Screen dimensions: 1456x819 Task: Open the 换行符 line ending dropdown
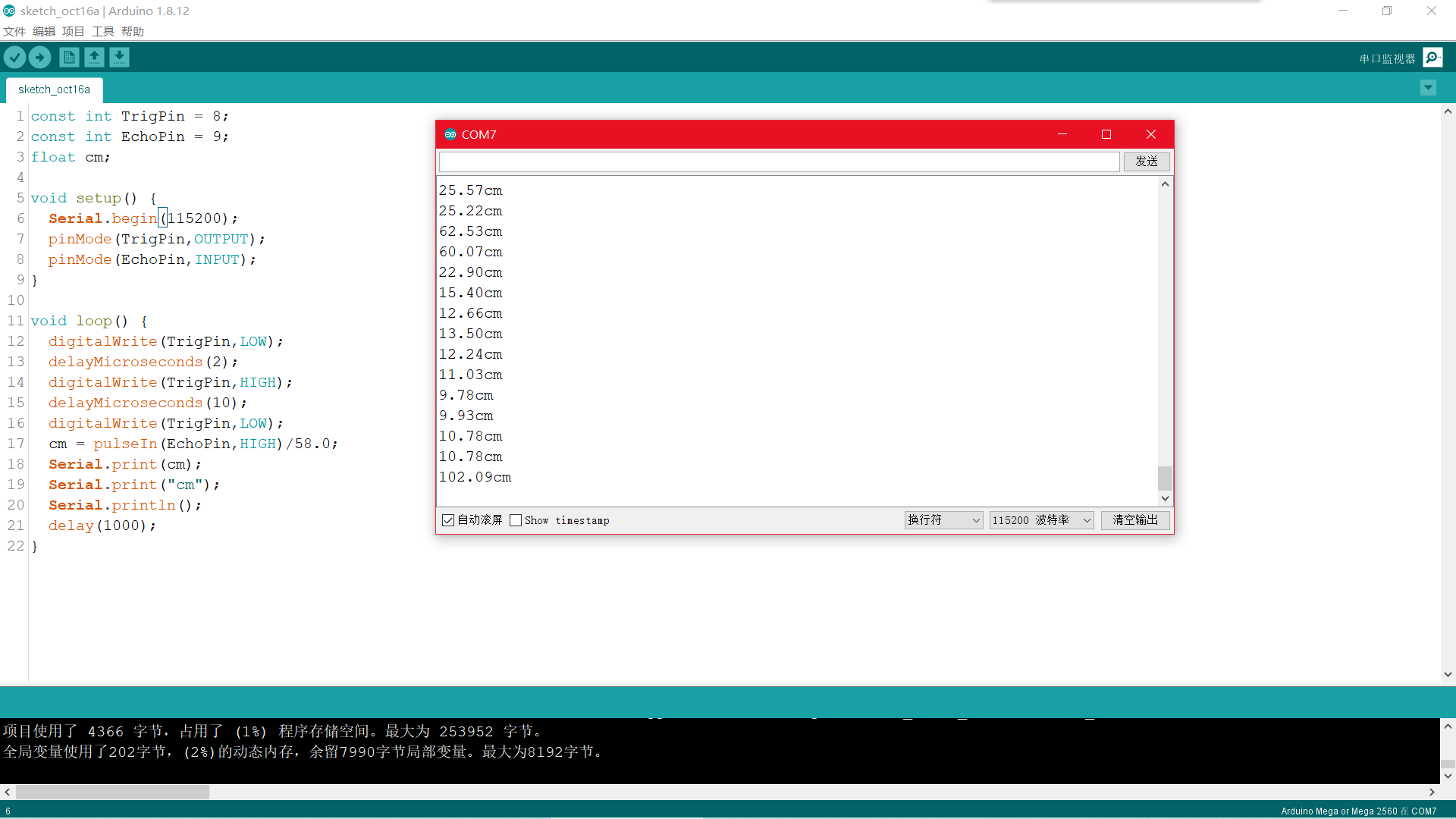[943, 520]
